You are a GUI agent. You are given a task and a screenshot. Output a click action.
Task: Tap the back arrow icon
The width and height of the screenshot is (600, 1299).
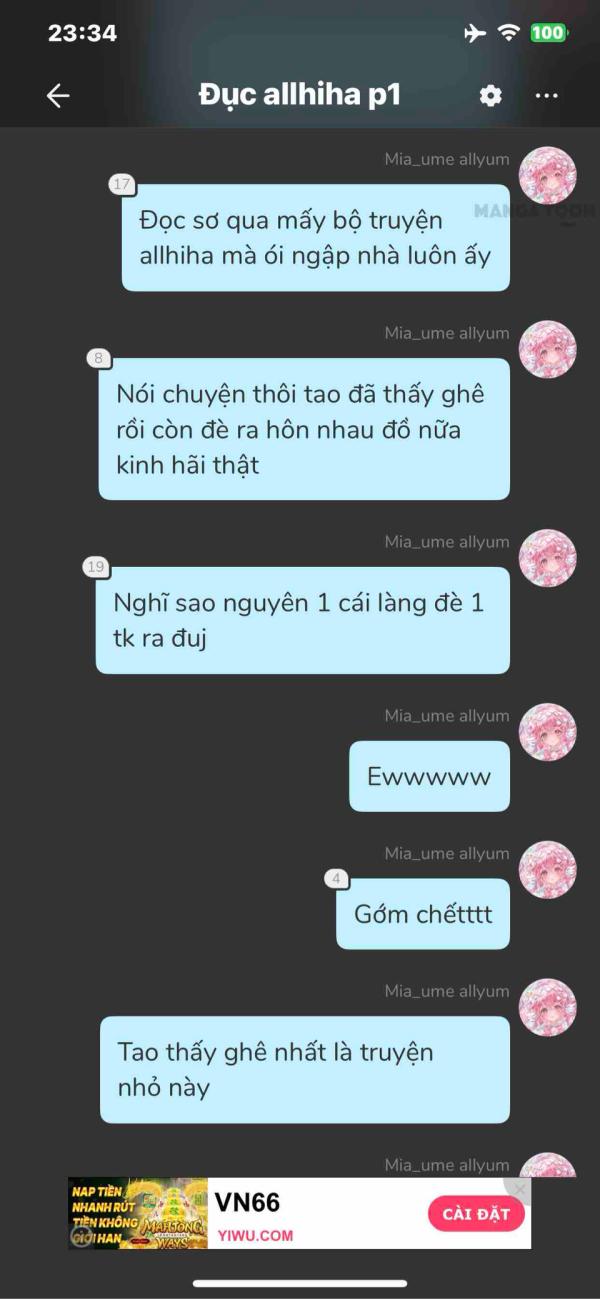[x=58, y=95]
